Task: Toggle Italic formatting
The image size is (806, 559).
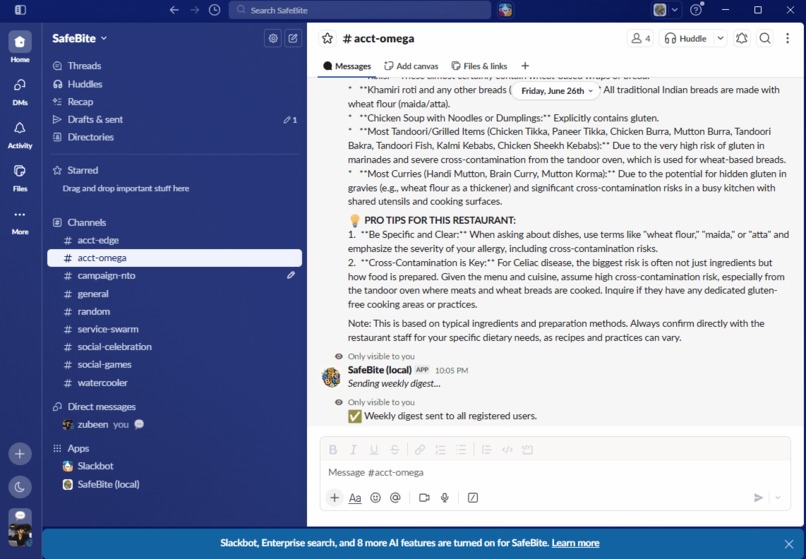Action: tap(354, 449)
